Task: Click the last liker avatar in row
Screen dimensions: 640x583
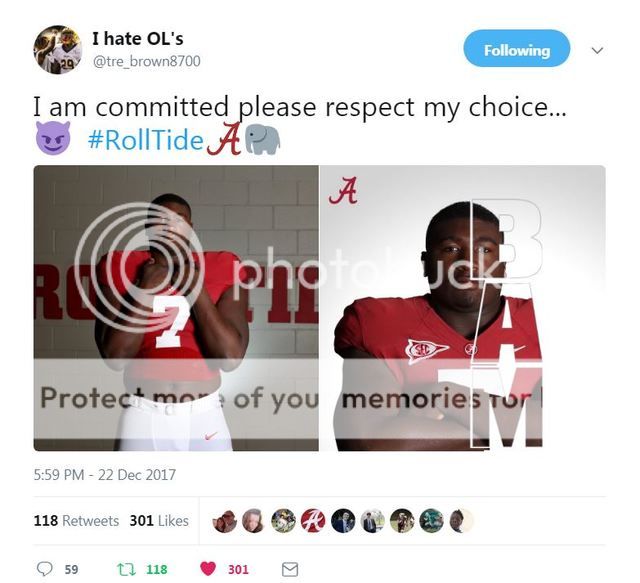Action: 461,521
